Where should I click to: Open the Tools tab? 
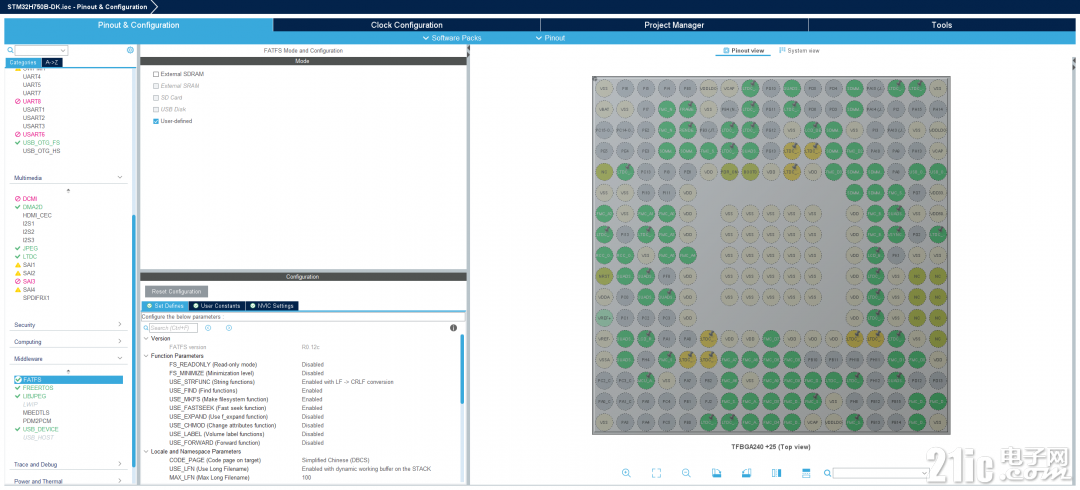tap(942, 25)
